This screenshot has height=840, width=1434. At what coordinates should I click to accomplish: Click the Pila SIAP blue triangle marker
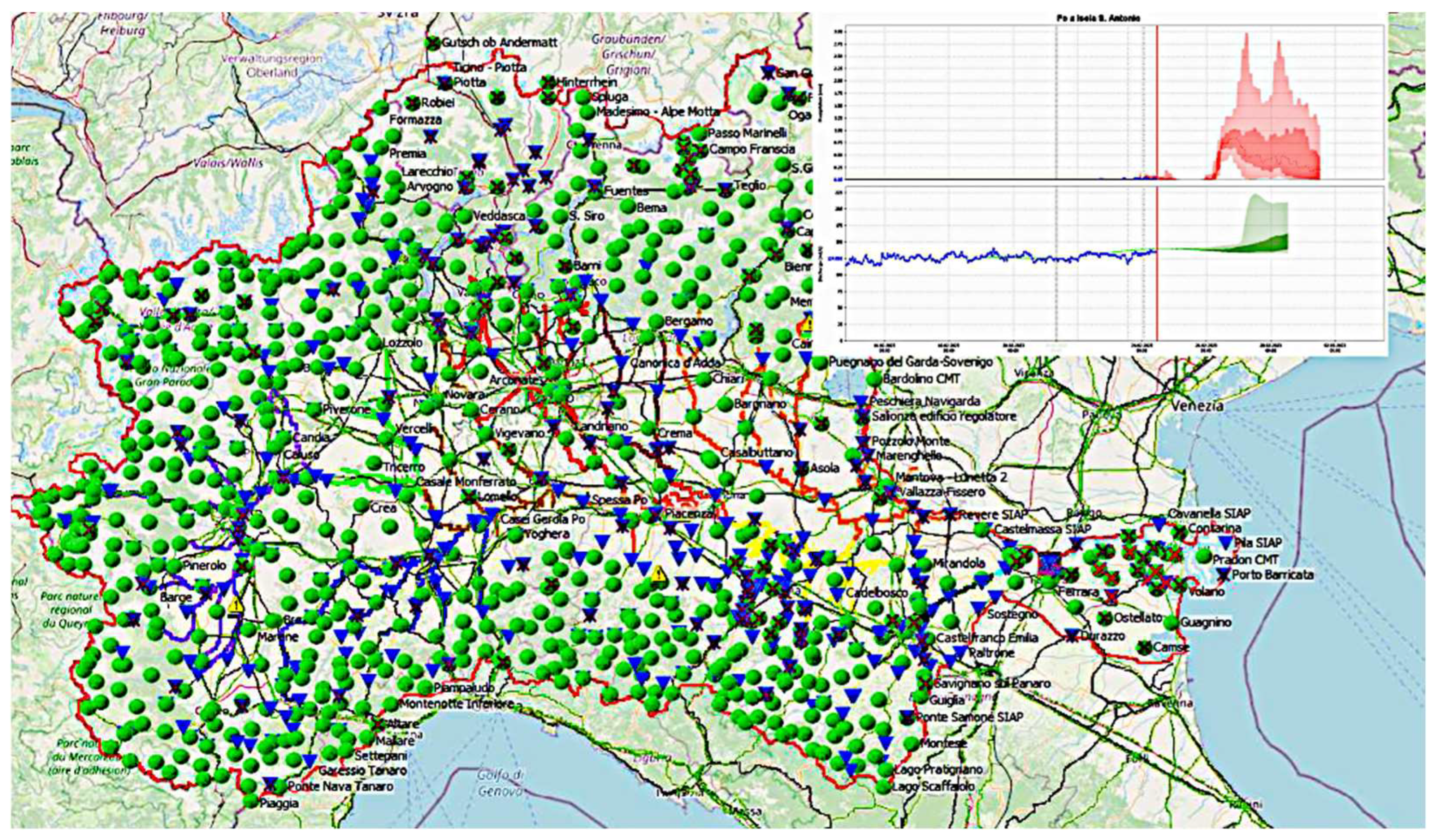pos(1227,542)
